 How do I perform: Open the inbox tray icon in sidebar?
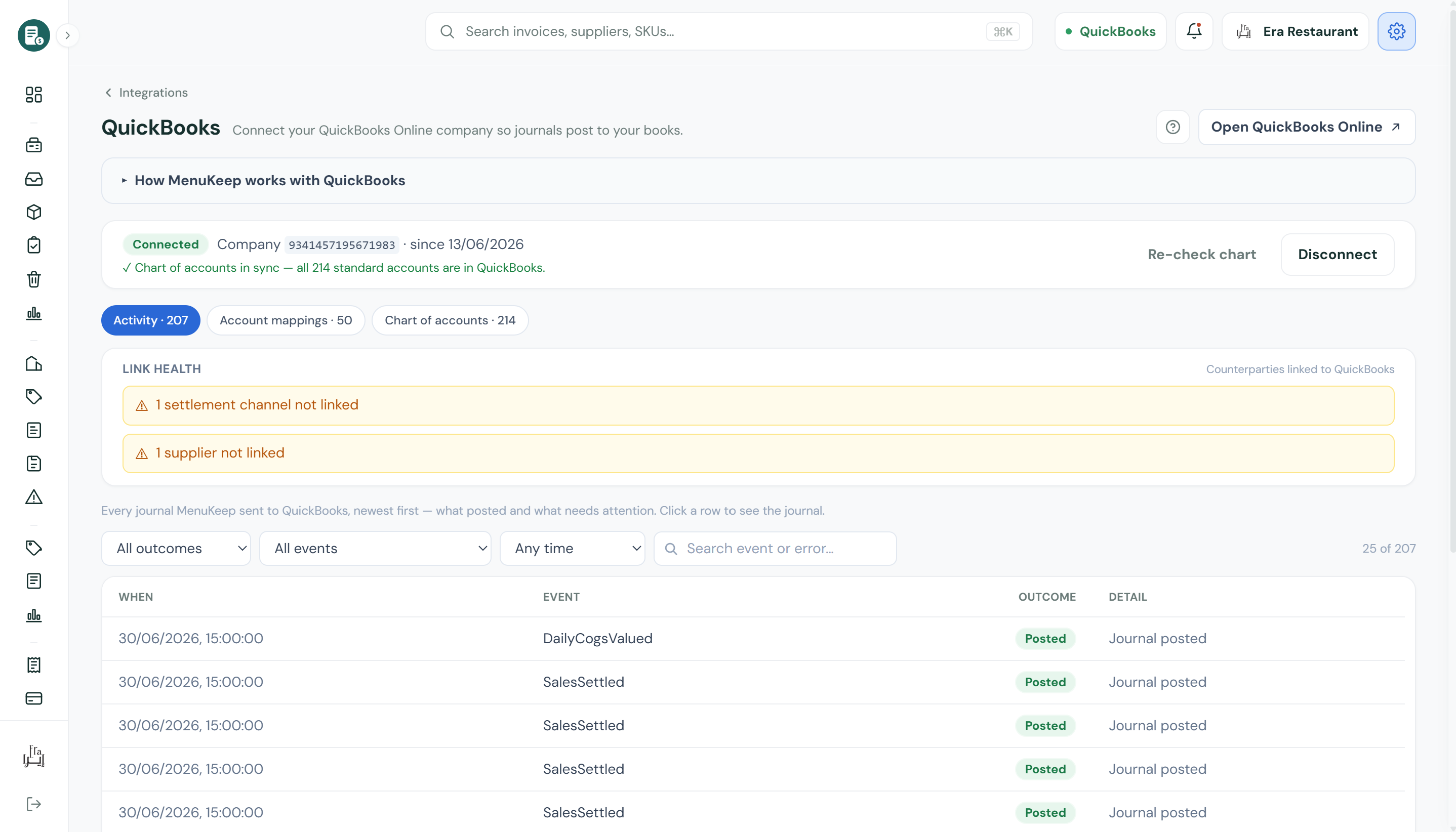(x=34, y=179)
